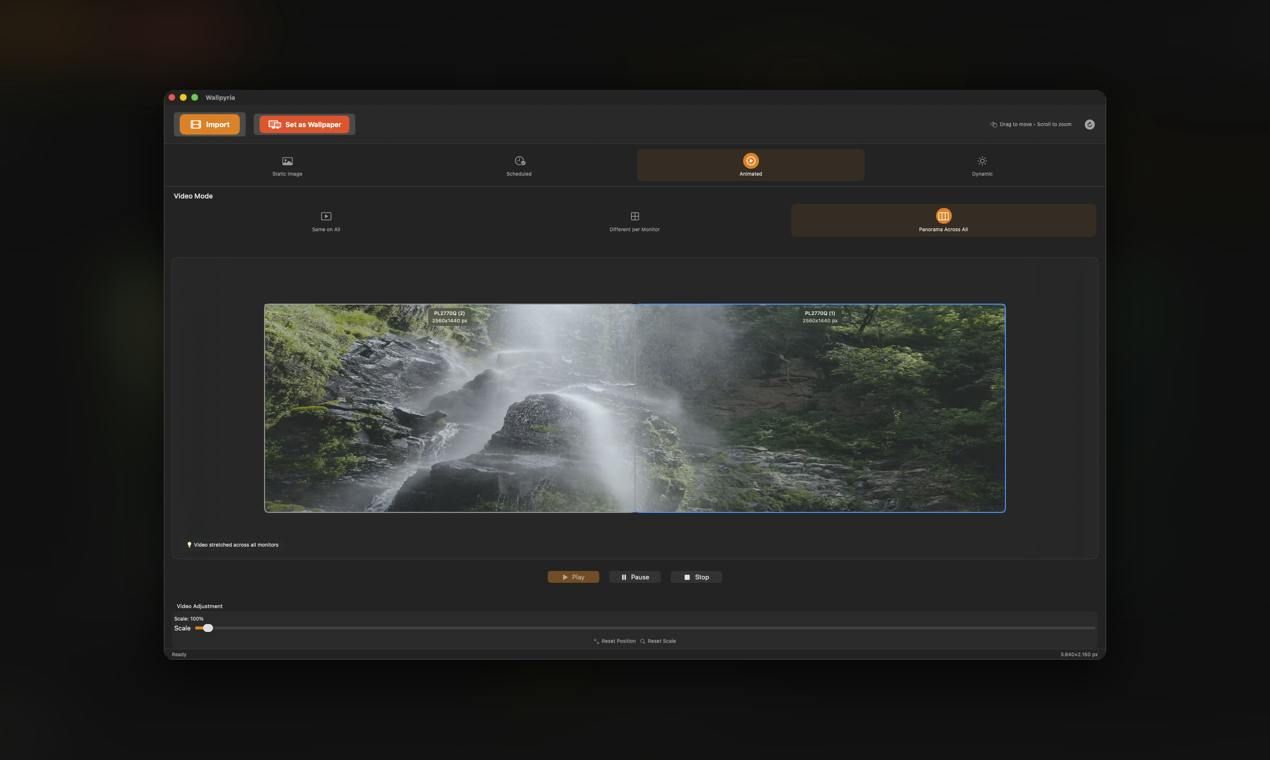Click the Video Mode heading
Image resolution: width=1270 pixels, height=760 pixels.
193,196
